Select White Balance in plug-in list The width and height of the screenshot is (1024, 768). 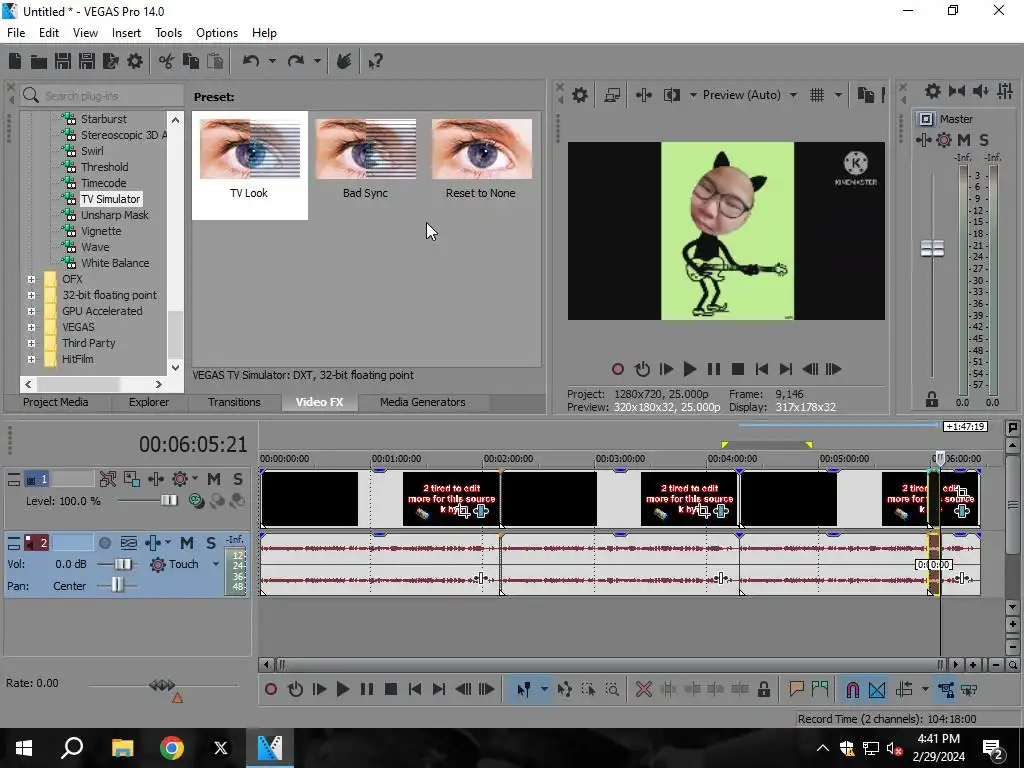click(x=115, y=263)
